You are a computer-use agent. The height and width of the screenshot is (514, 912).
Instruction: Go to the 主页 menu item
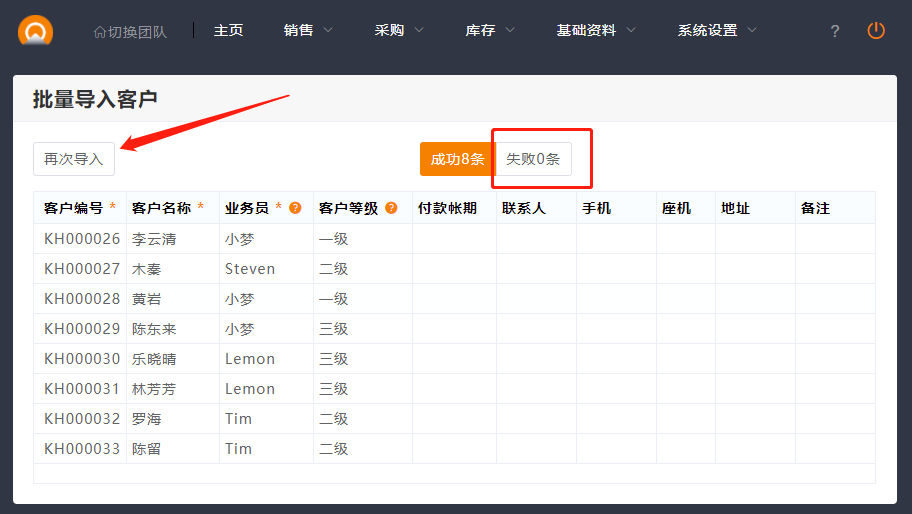click(x=228, y=30)
